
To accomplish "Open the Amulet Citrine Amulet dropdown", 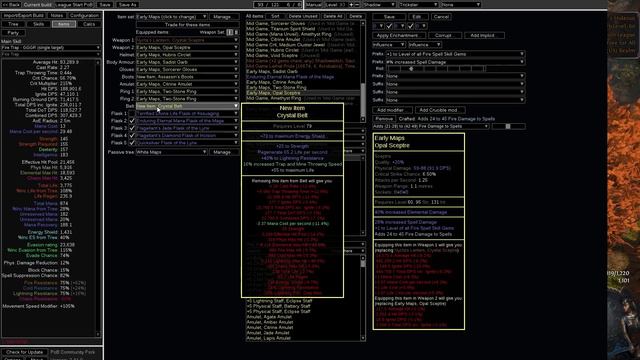I will pyautogui.click(x=187, y=84).
